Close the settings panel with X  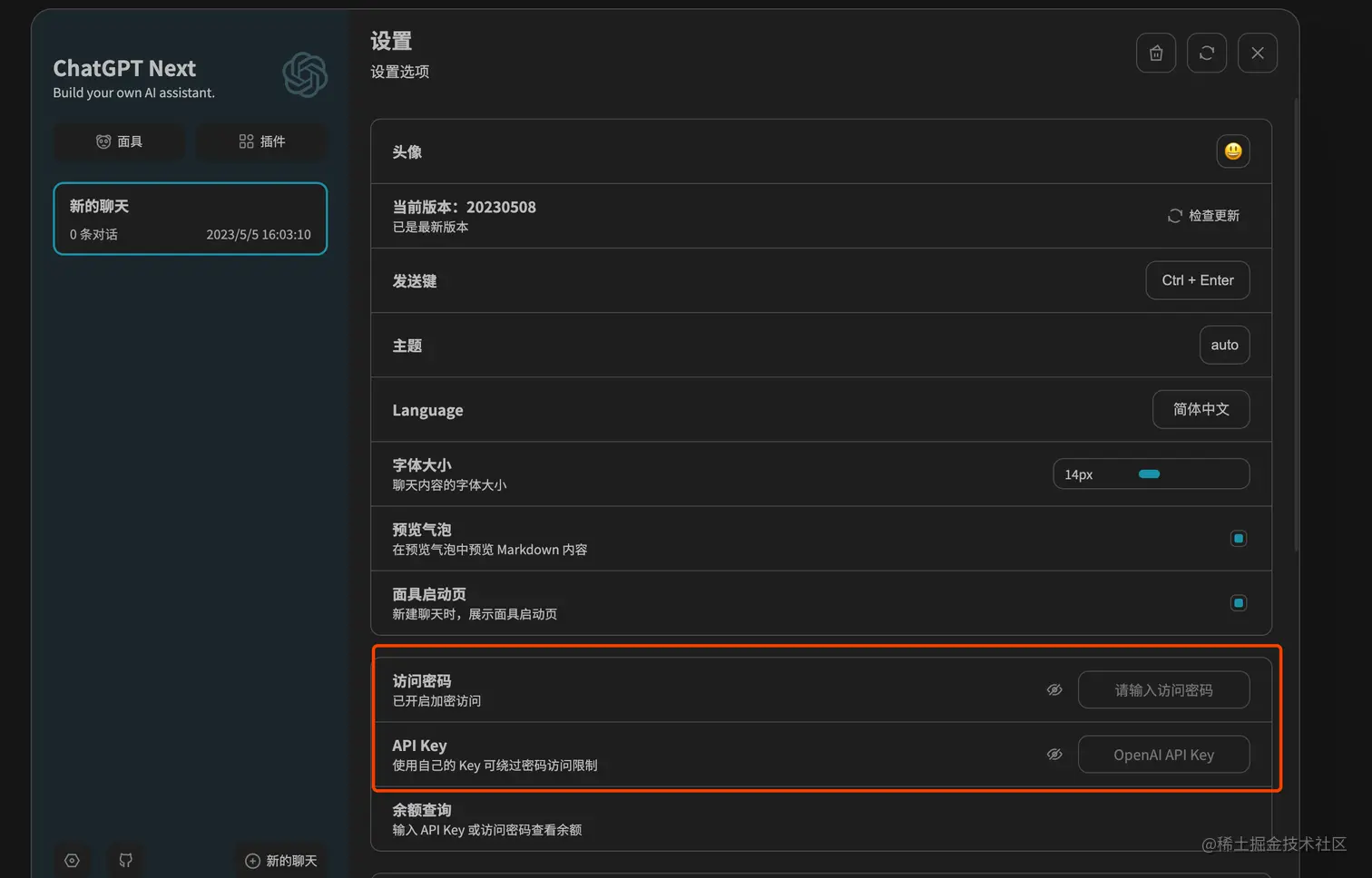click(x=1257, y=53)
